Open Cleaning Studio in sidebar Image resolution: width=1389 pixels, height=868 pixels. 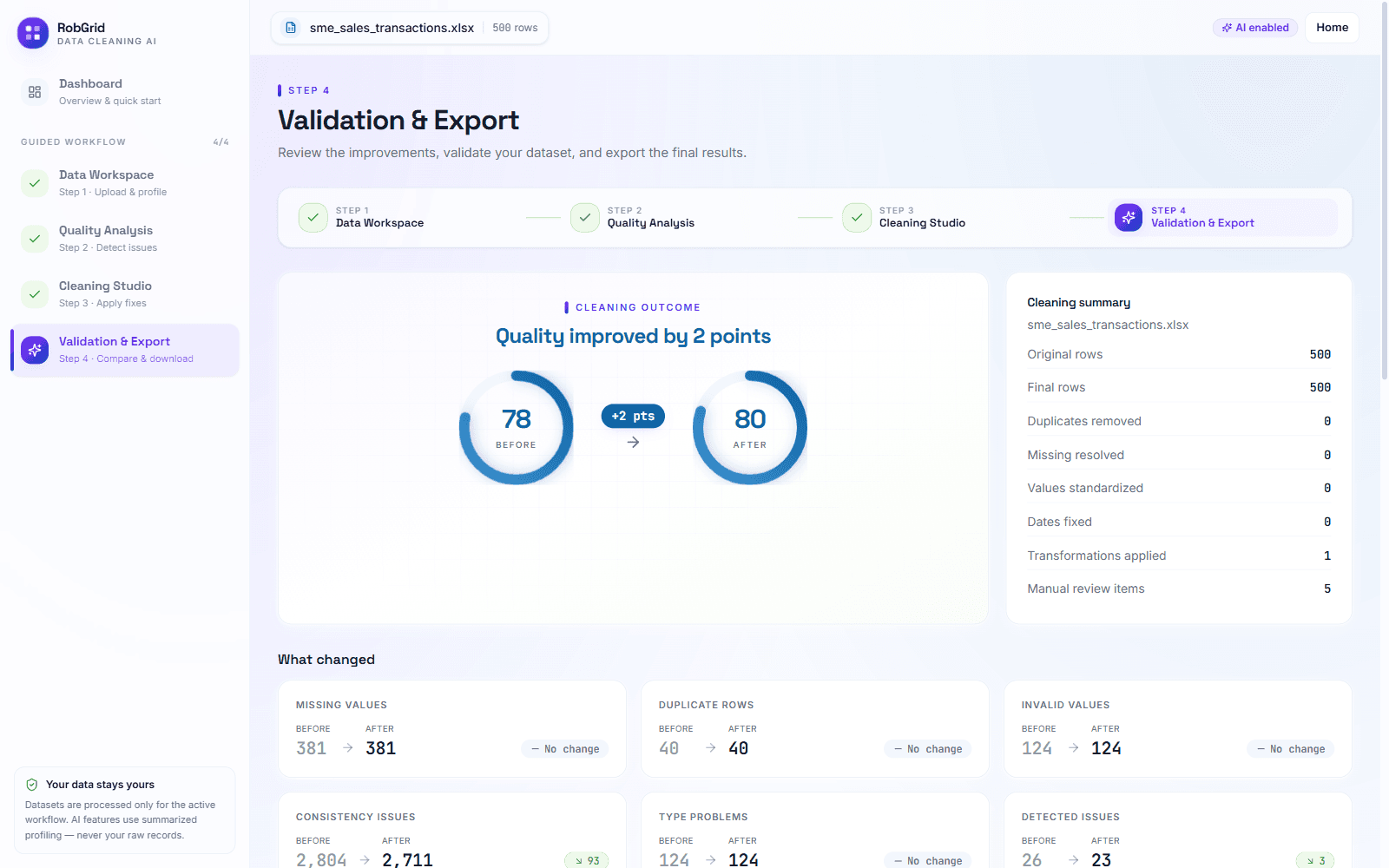(x=125, y=294)
